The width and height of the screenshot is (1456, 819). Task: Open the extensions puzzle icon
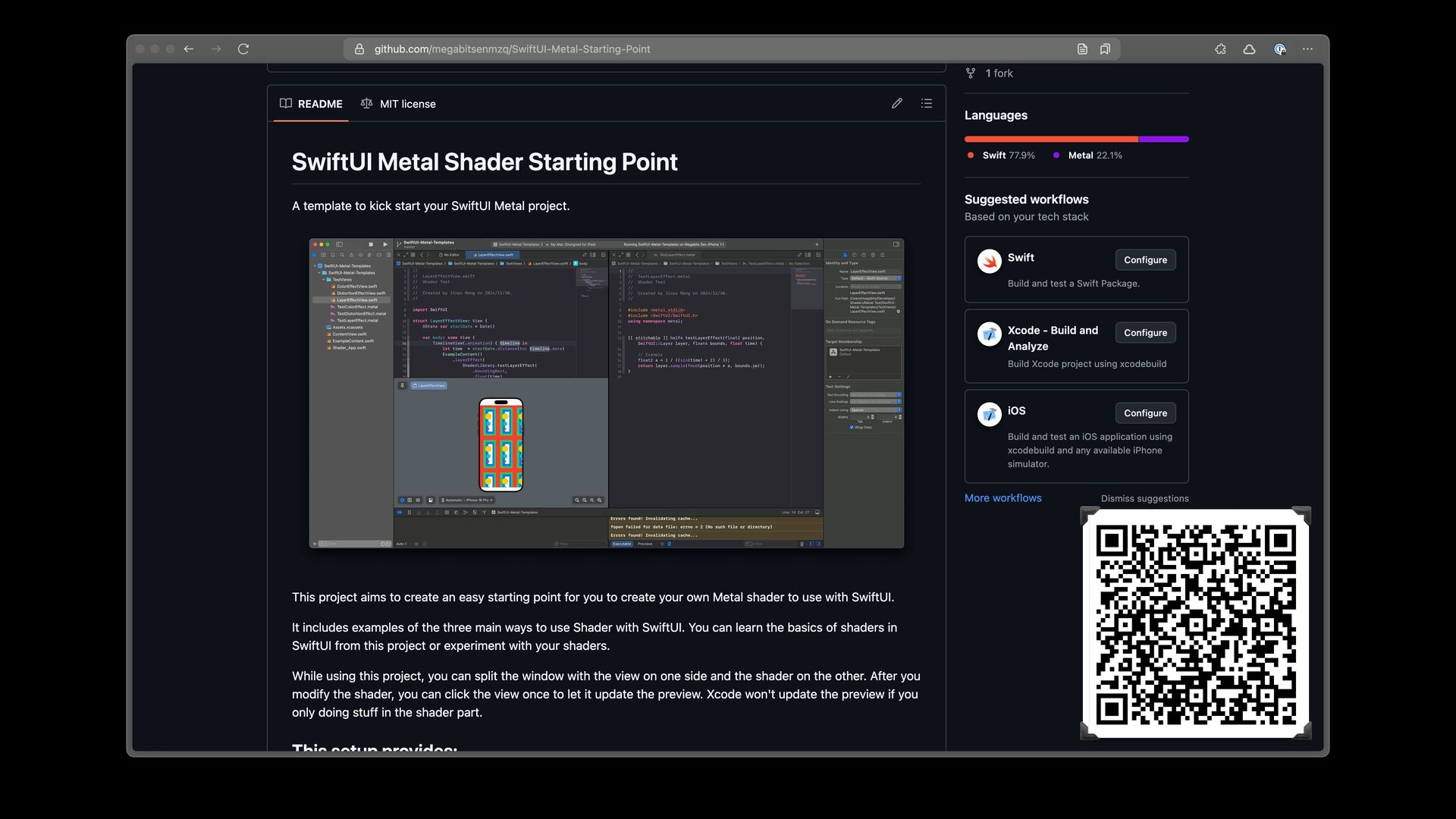click(1220, 49)
